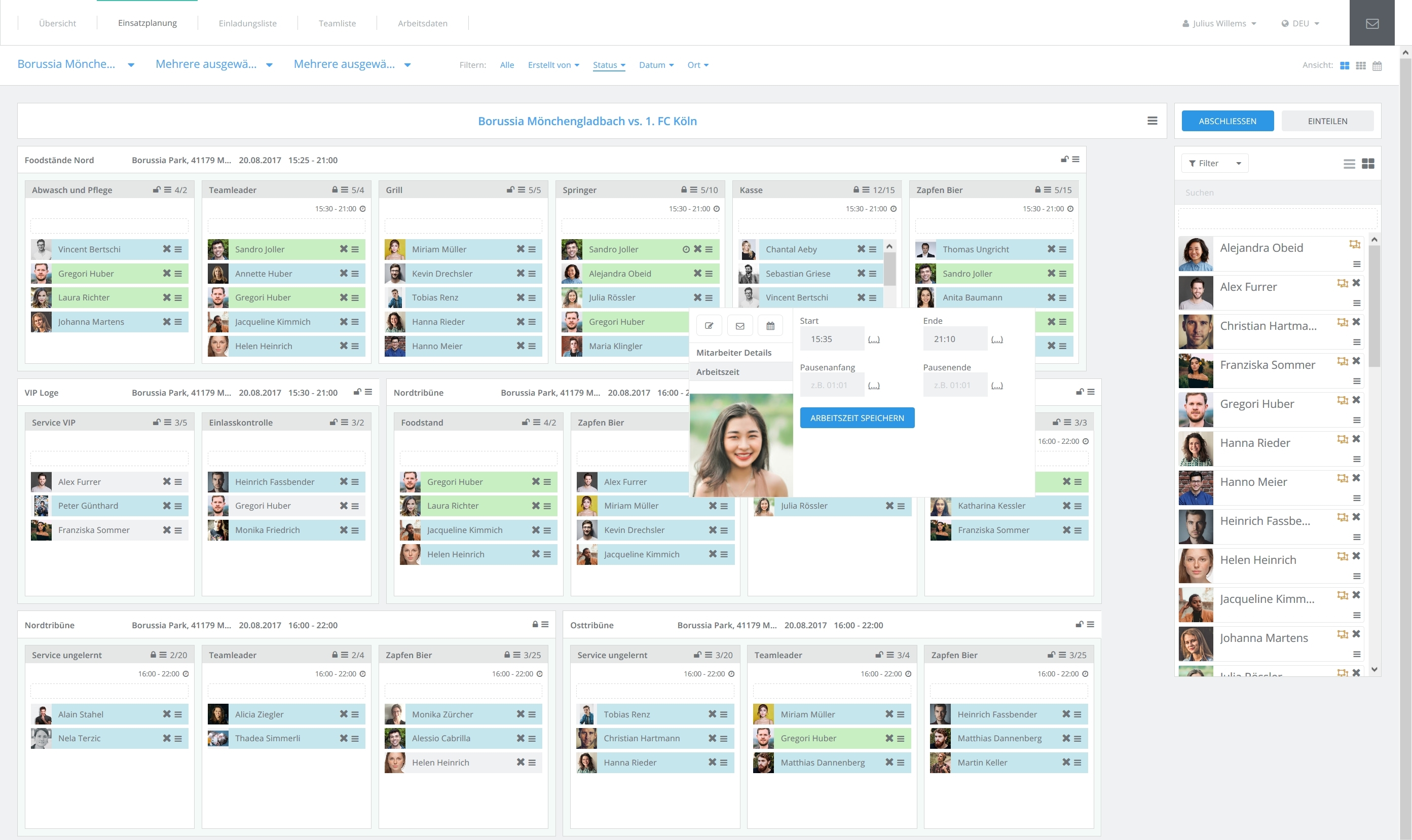Toggle the Teamleader lock in Foodstände Nord
Screen dimensions: 1412x840
335,189
